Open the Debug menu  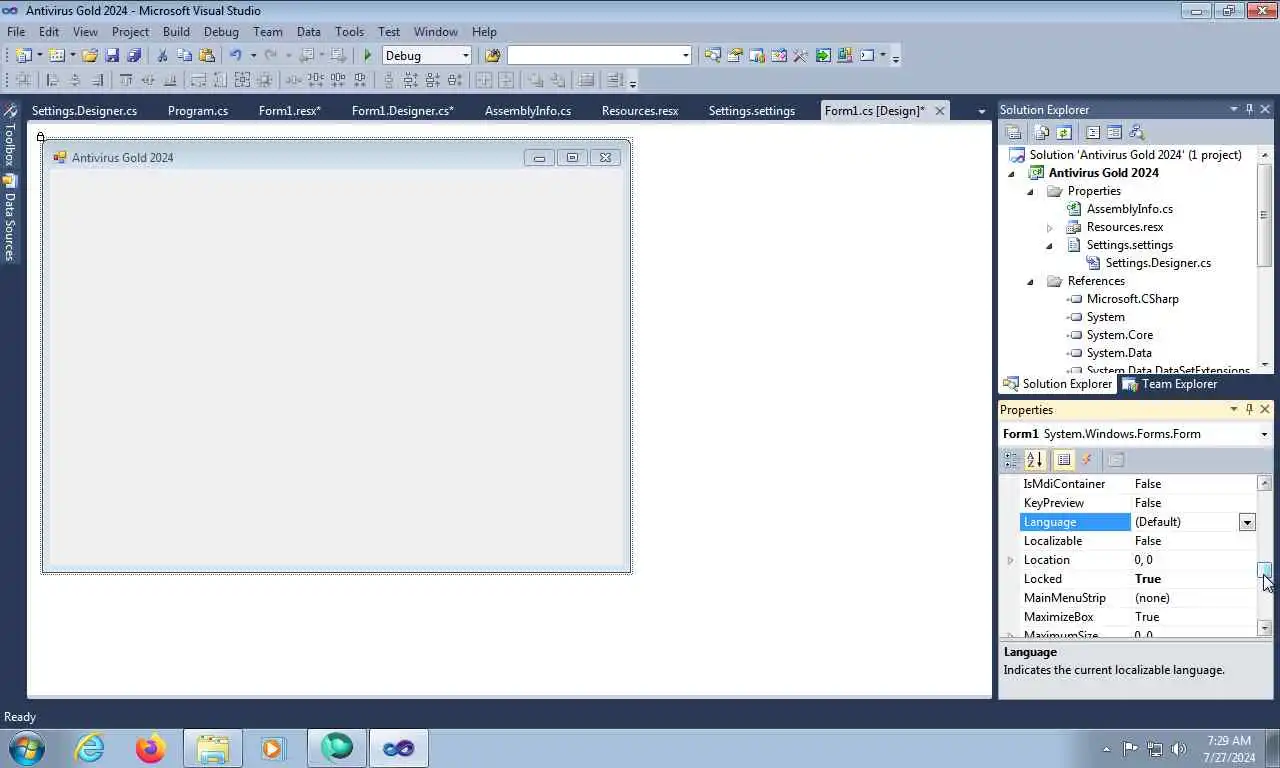click(221, 32)
